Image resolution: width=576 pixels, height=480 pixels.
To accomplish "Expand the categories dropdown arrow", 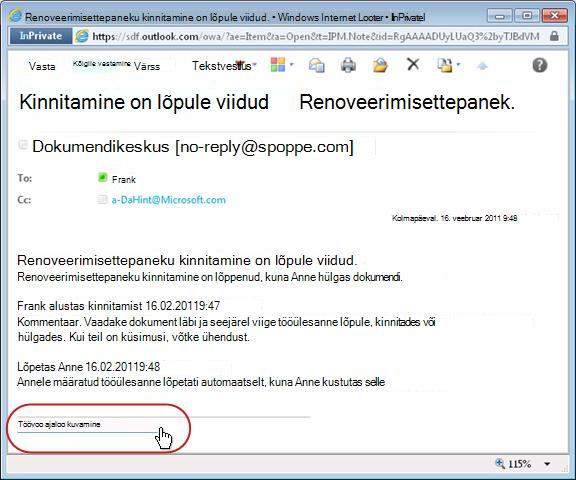I will point(292,65).
